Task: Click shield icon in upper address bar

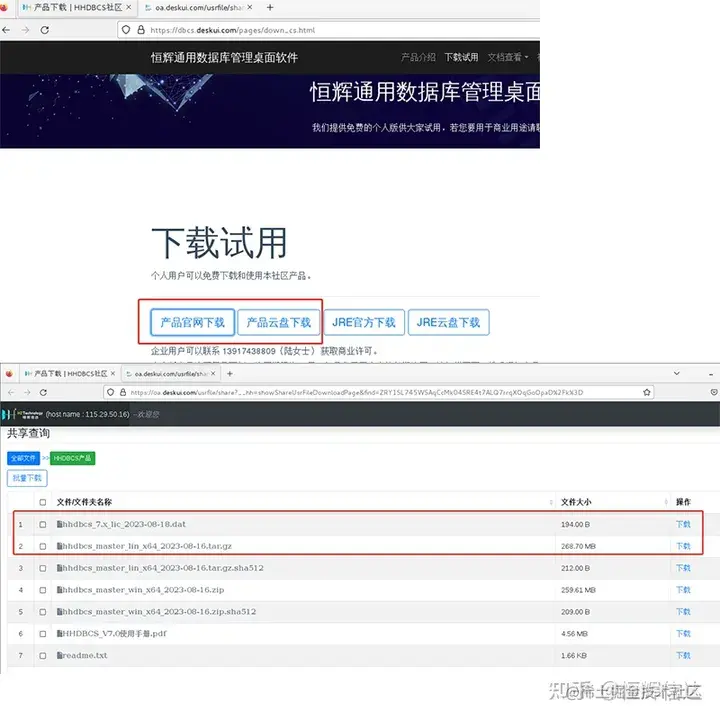Action: (126, 30)
